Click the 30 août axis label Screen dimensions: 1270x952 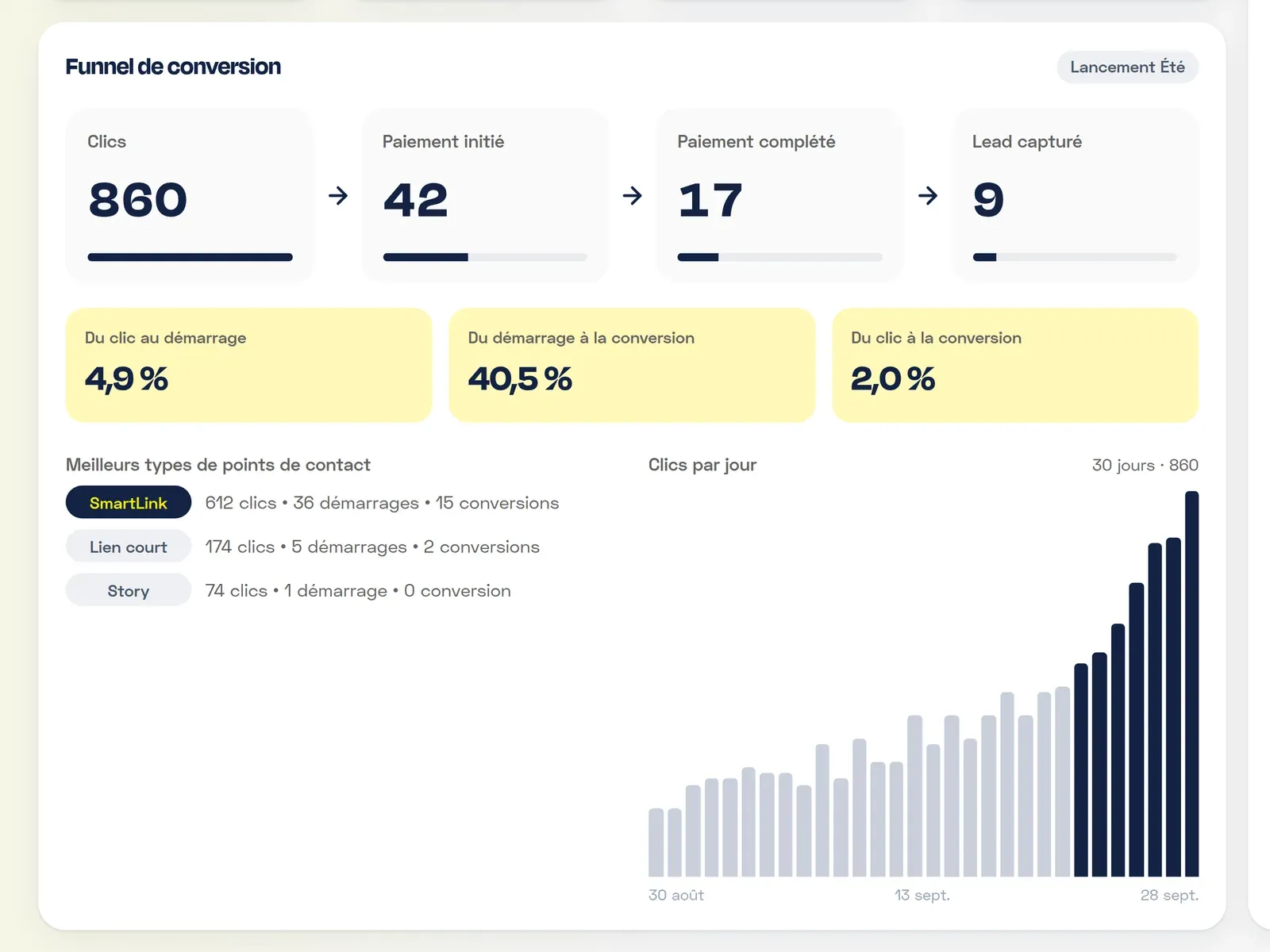(x=676, y=895)
